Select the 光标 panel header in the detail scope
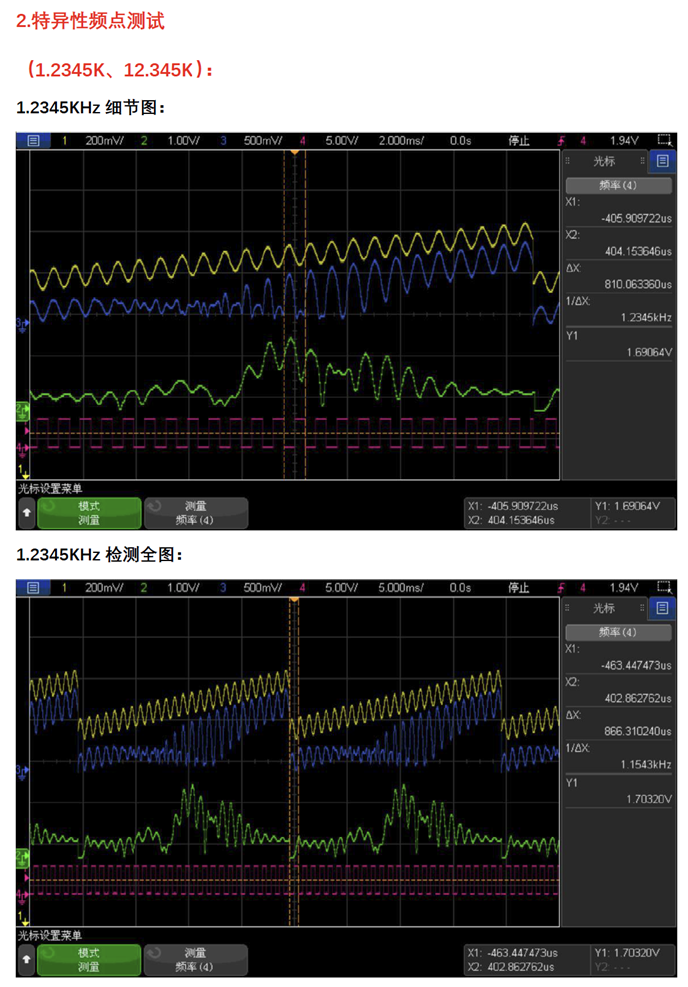Viewport: 688px width, 987px height. (x=605, y=161)
